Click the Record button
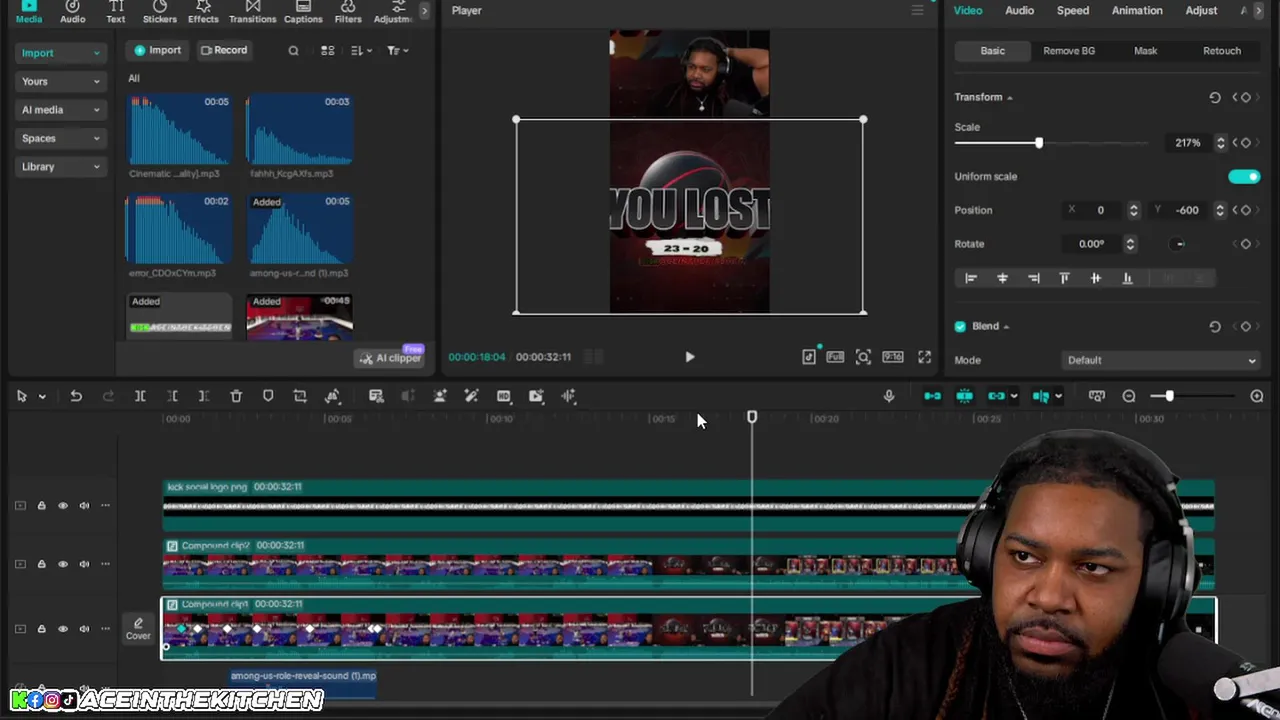This screenshot has height=720, width=1280. [224, 50]
